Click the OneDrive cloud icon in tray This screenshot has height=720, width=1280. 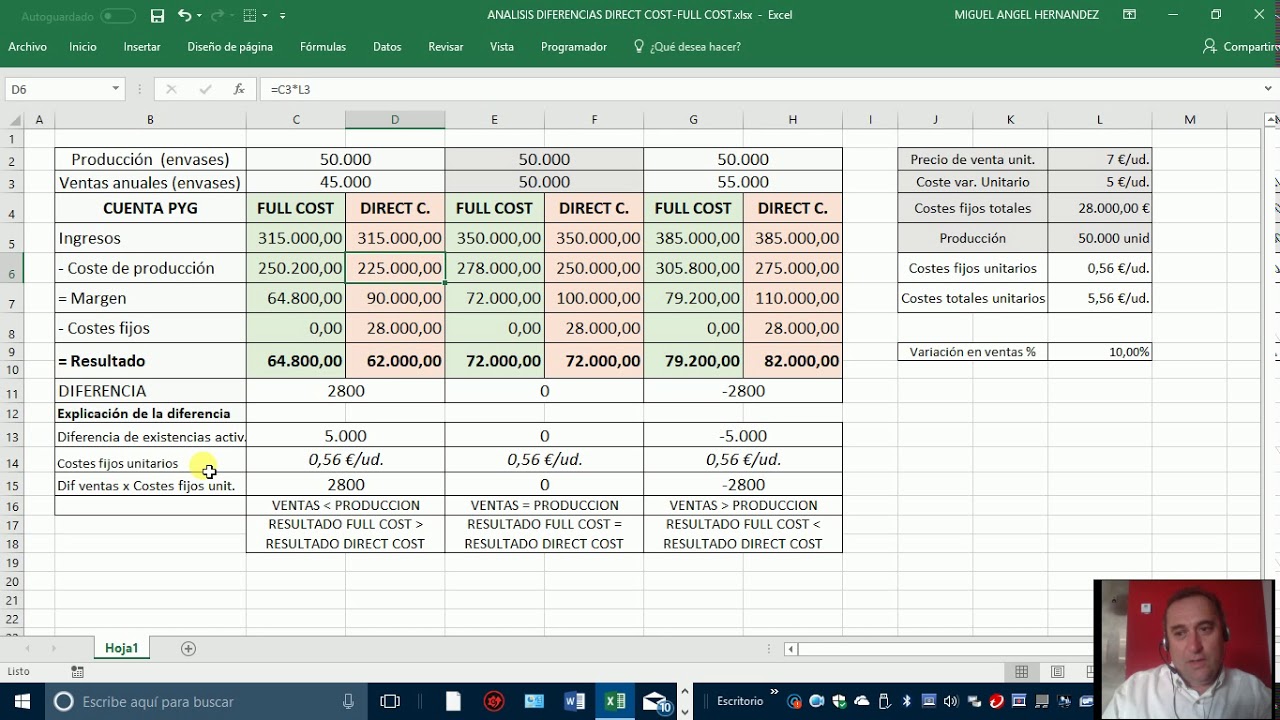[x=862, y=701]
